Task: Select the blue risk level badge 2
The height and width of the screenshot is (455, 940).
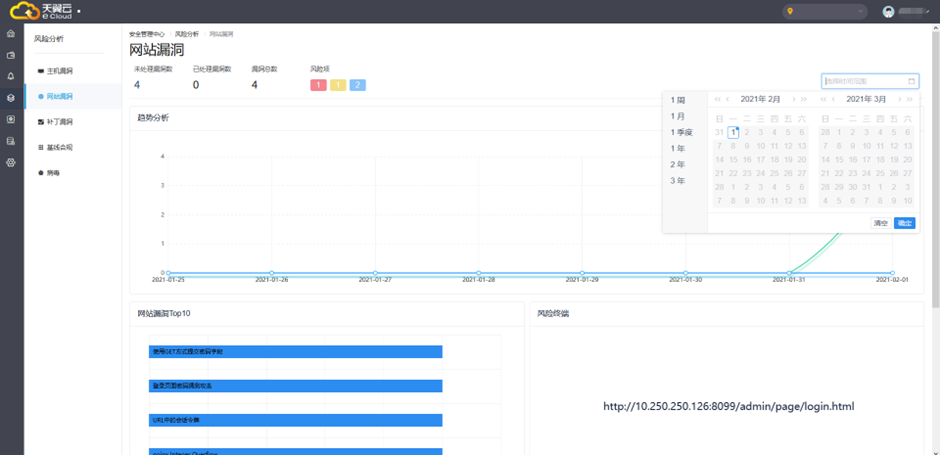Action: pyautogui.click(x=357, y=85)
